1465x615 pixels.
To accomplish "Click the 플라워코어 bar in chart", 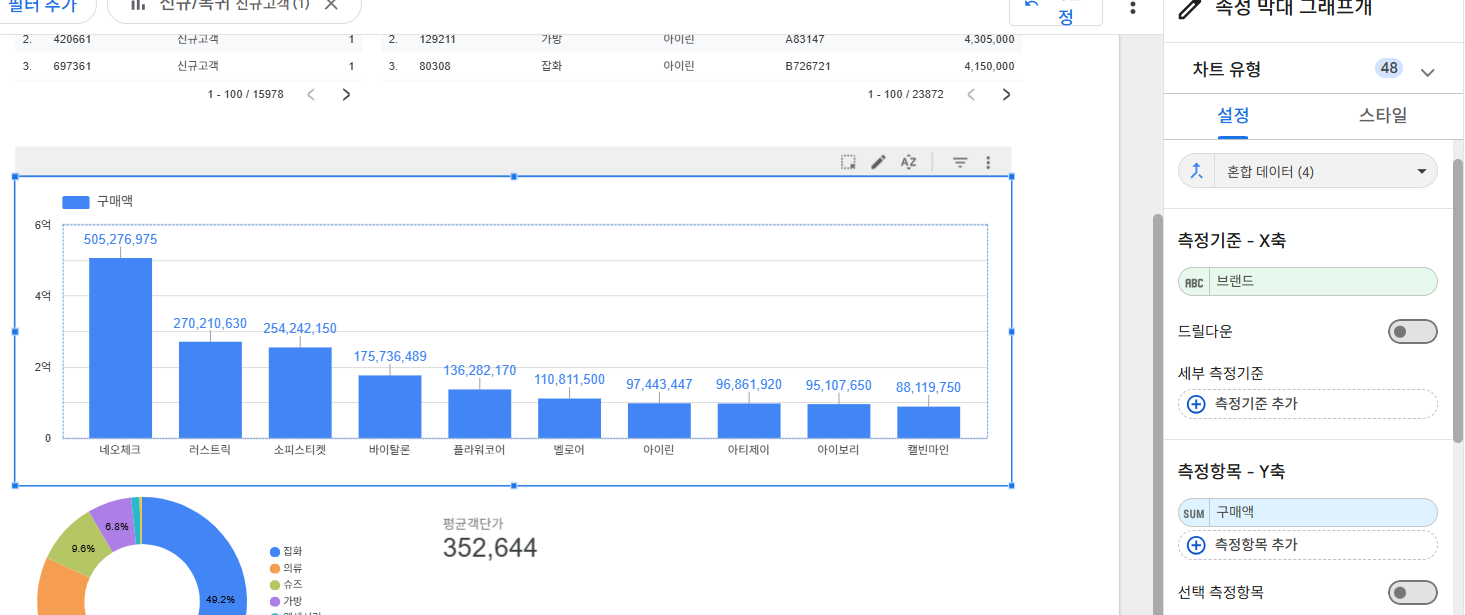I will pos(479,414).
